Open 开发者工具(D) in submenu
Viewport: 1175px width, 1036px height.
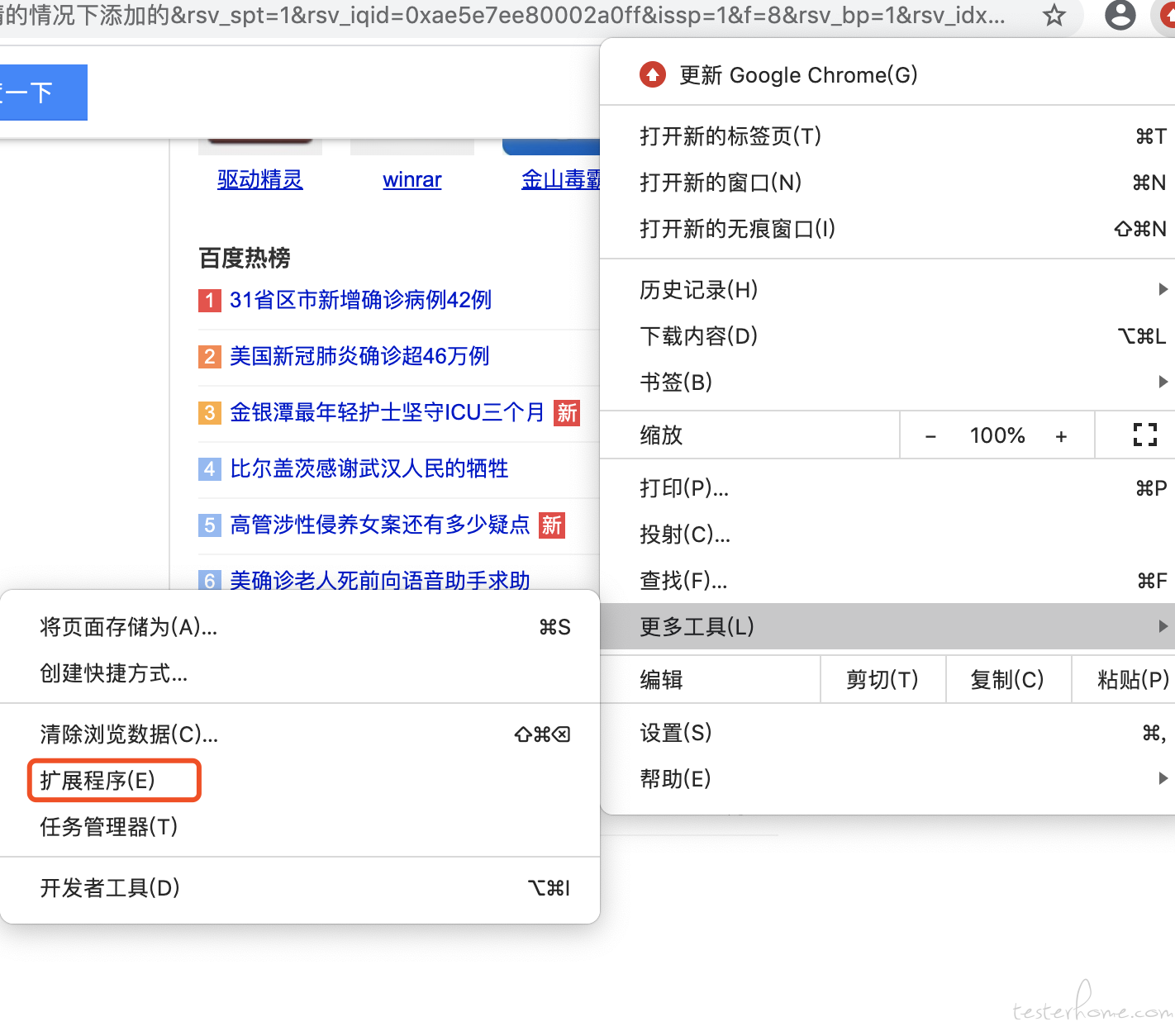(x=300, y=888)
